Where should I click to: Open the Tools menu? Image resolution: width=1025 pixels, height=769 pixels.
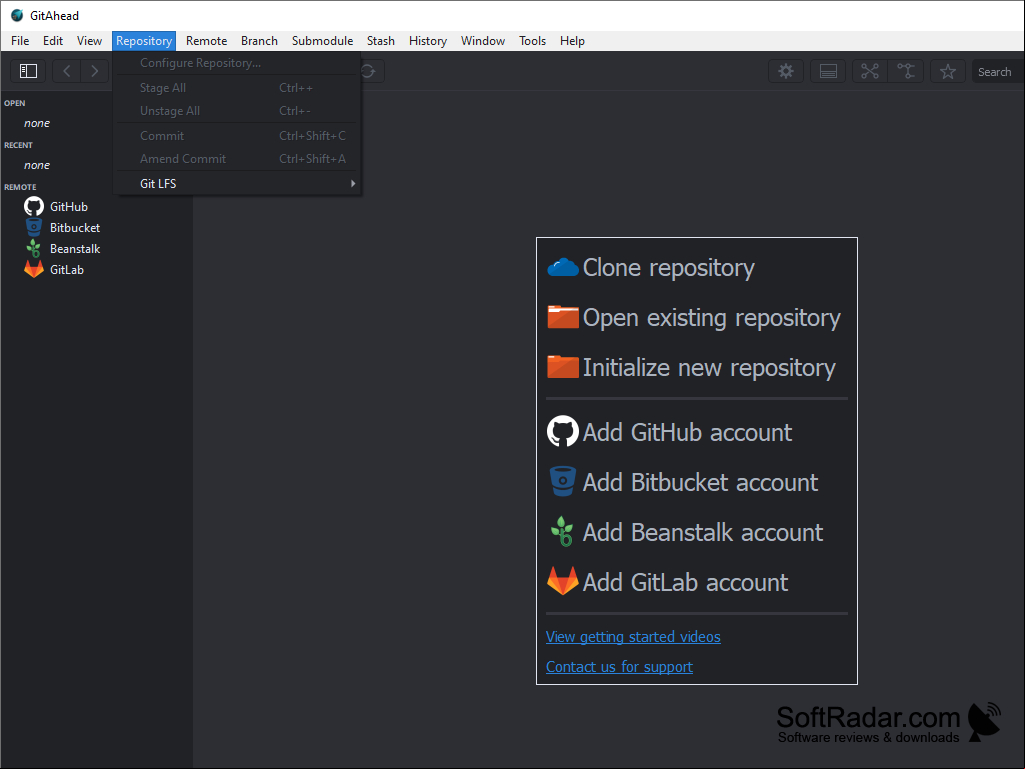point(533,41)
